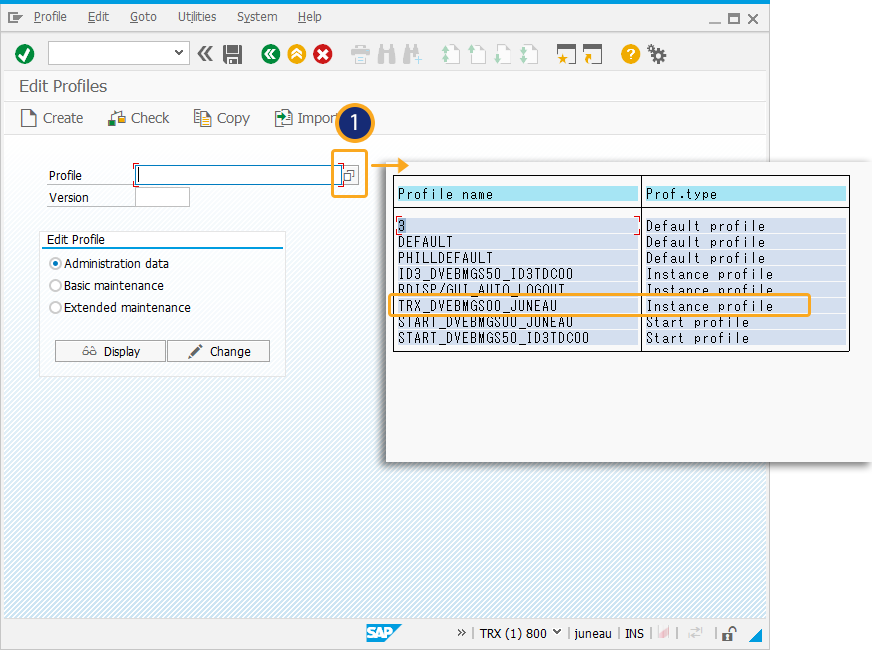Click the Change button
Viewport: 872px width, 650px height.
219,351
